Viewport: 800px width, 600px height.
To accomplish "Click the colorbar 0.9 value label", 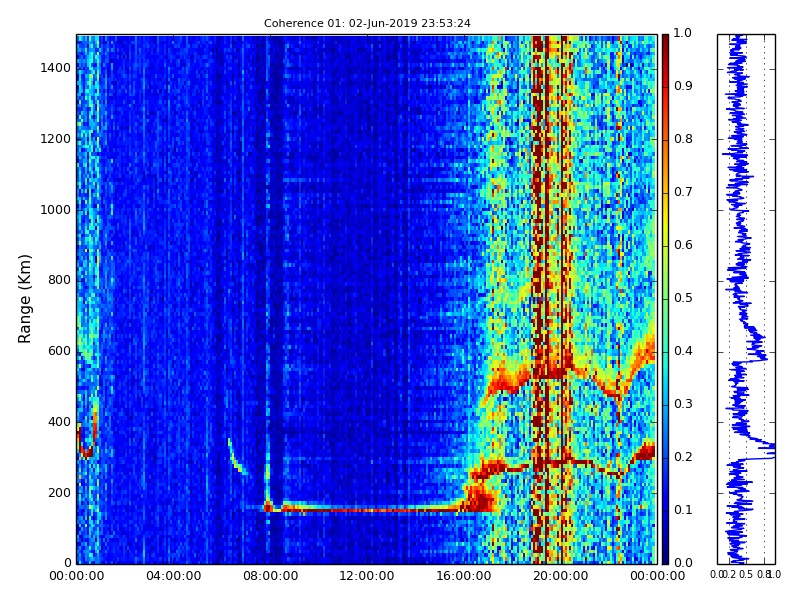I will coord(683,86).
